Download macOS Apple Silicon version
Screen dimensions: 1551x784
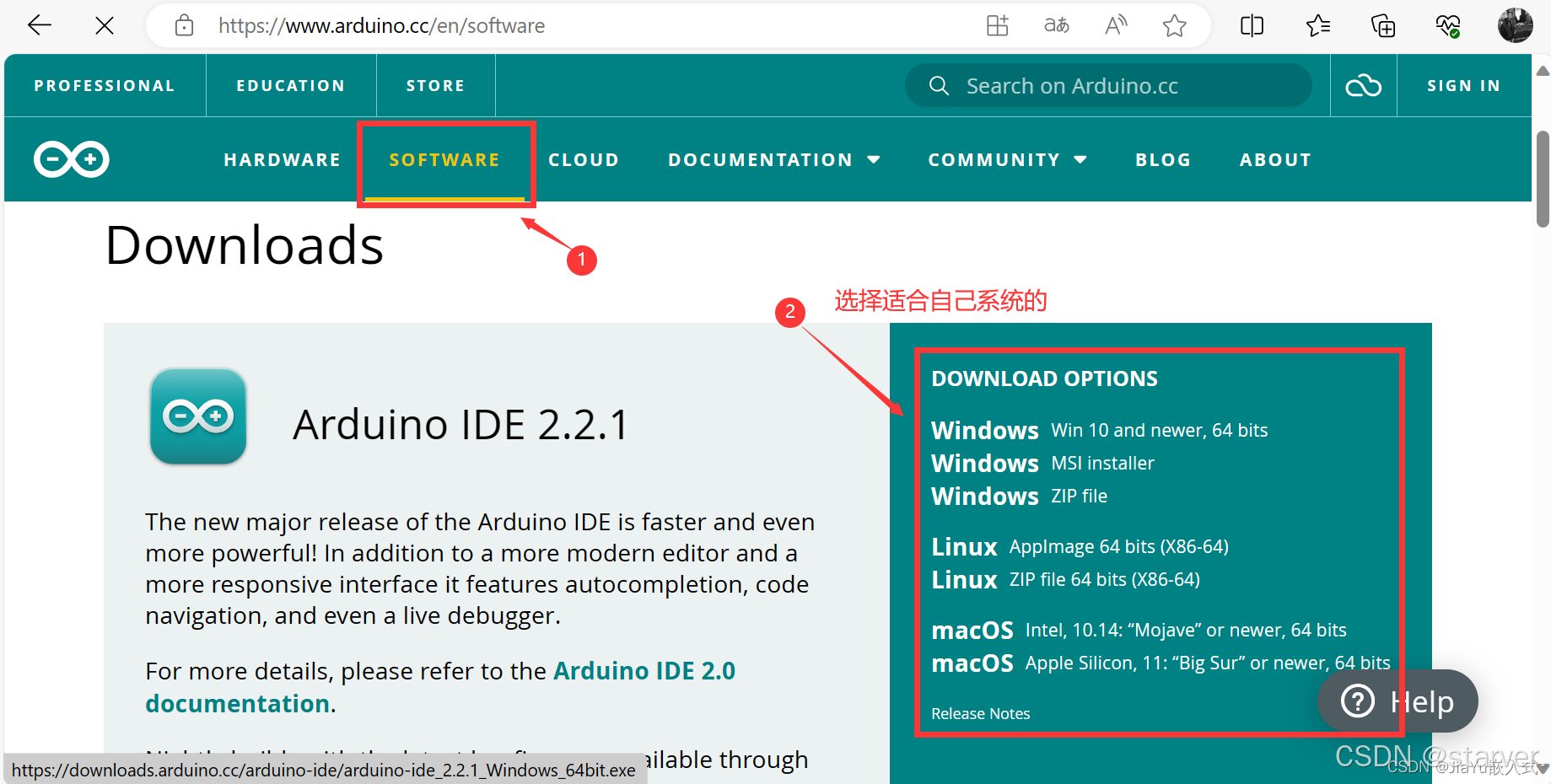tap(1161, 663)
